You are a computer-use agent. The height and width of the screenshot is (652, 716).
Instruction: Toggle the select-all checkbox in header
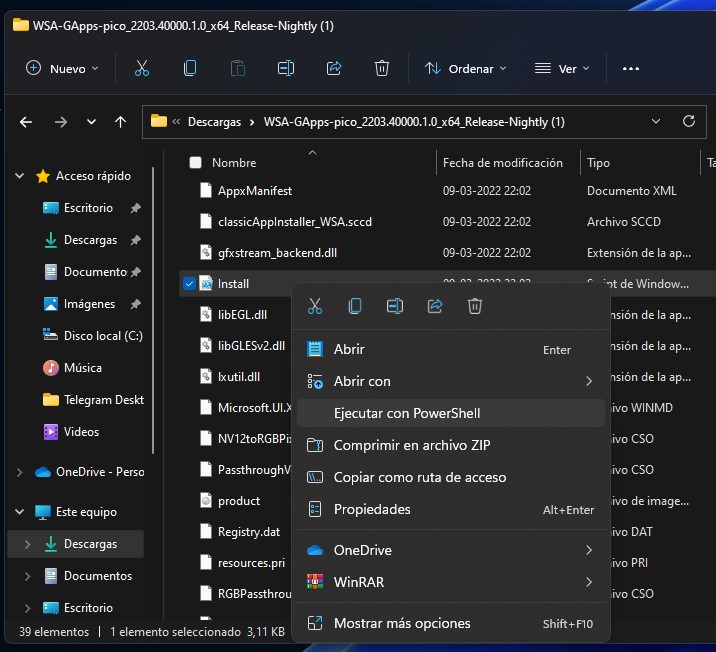[196, 163]
